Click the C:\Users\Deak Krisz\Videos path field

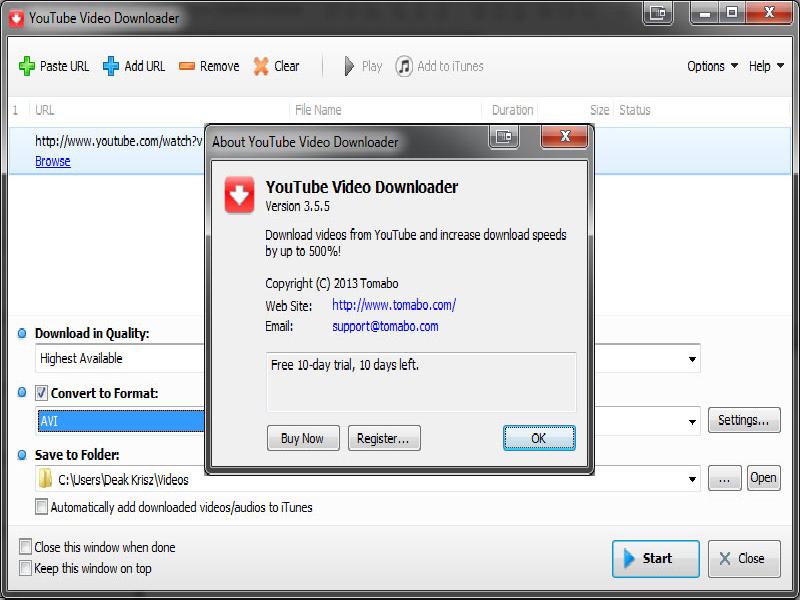coord(367,479)
